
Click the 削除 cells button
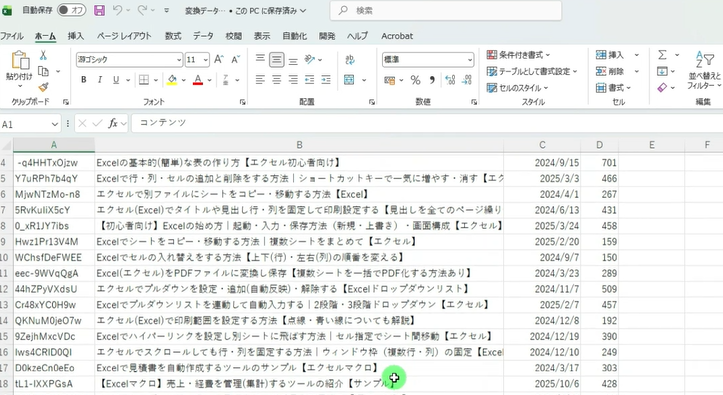pos(610,71)
